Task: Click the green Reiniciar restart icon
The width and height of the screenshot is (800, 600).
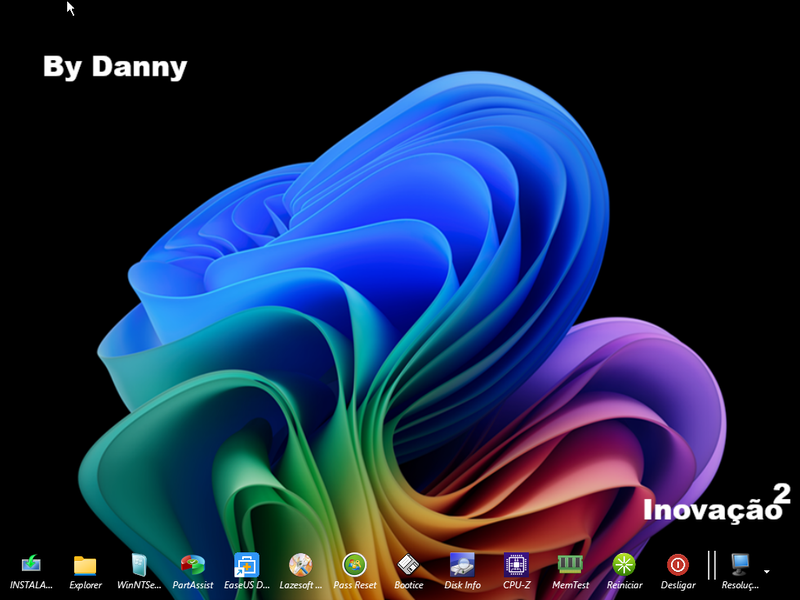Action: point(624,565)
